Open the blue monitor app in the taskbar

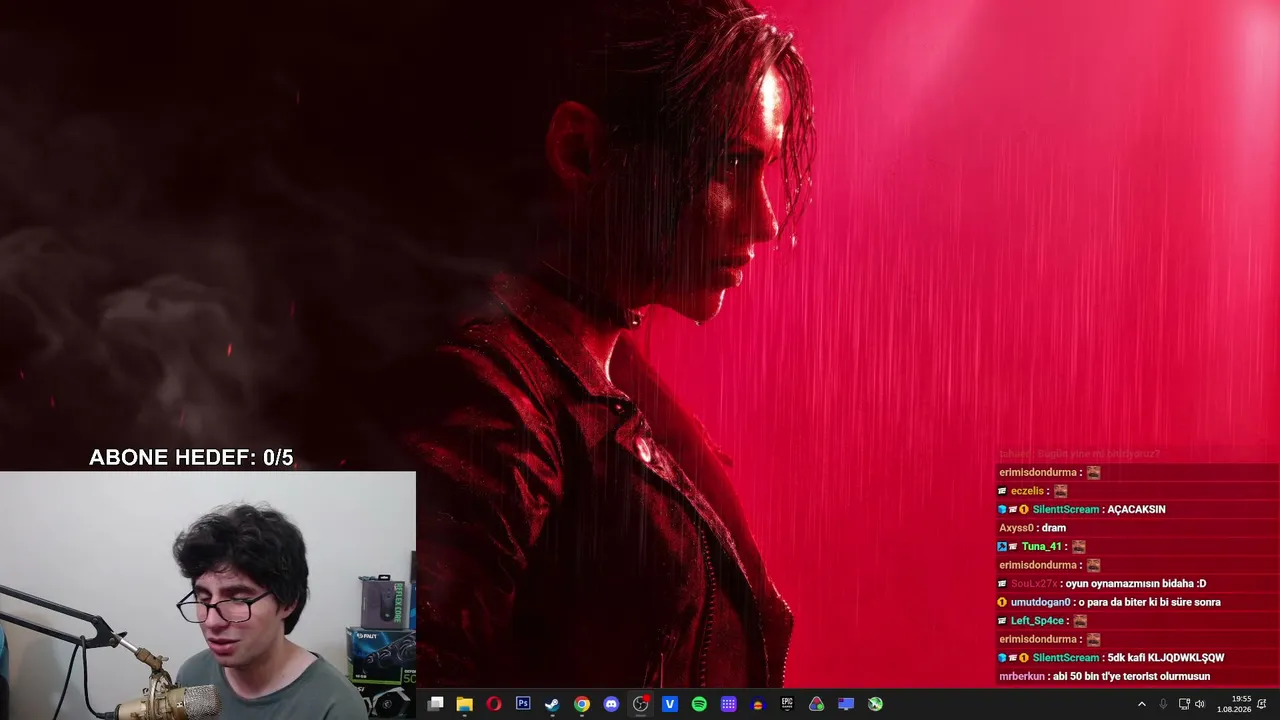[x=846, y=704]
